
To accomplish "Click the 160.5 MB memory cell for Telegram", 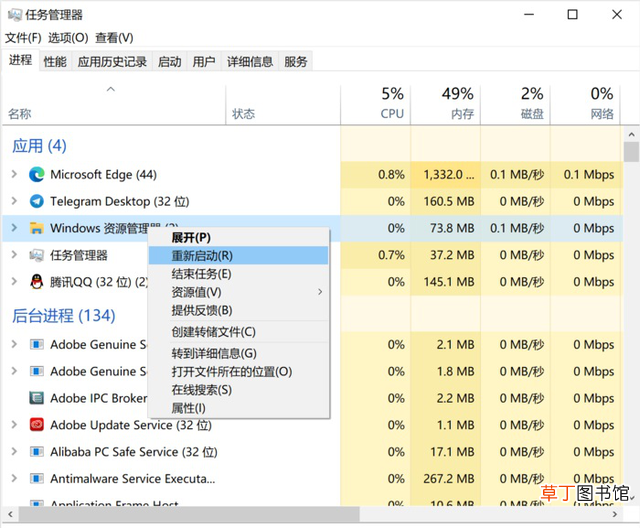I will pyautogui.click(x=445, y=201).
